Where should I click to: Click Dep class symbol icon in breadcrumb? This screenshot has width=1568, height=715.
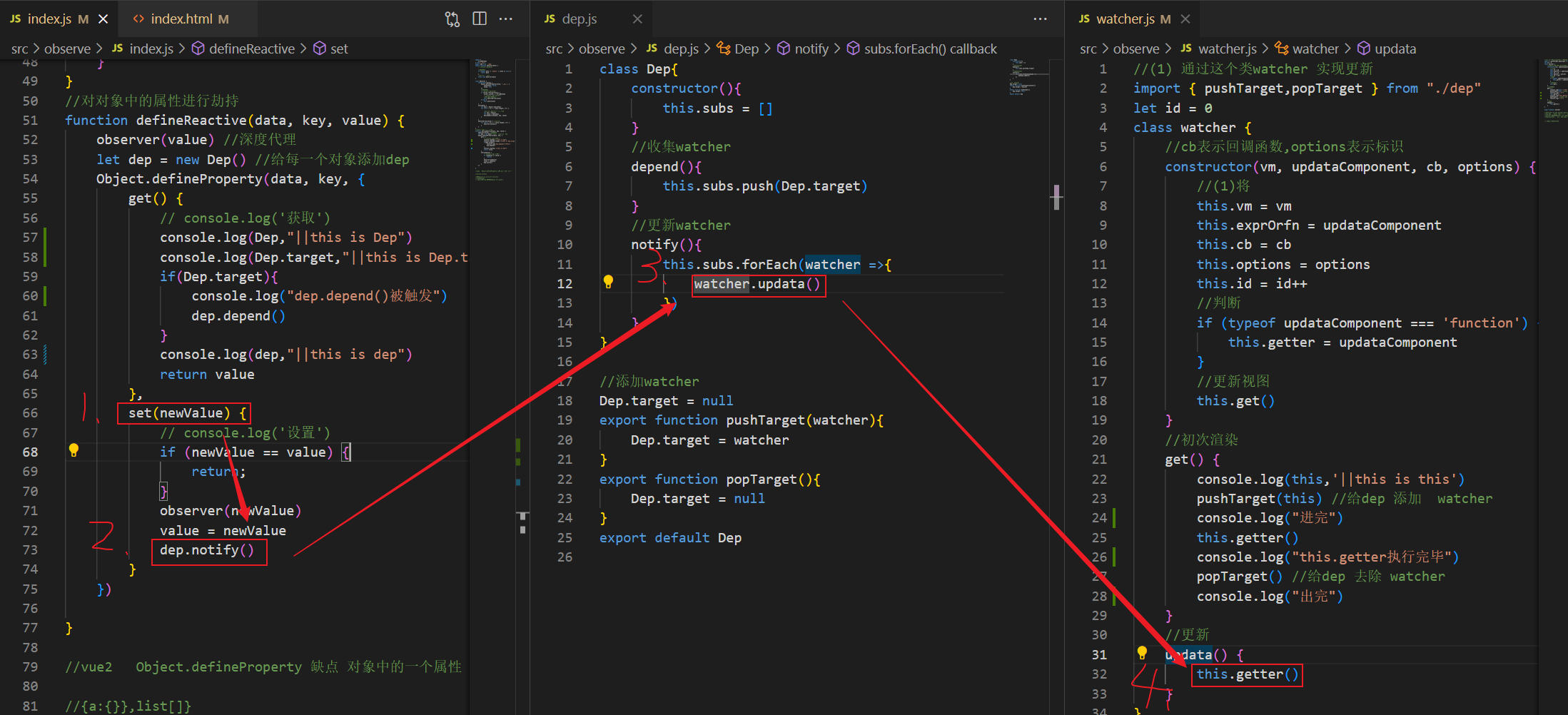click(x=724, y=49)
